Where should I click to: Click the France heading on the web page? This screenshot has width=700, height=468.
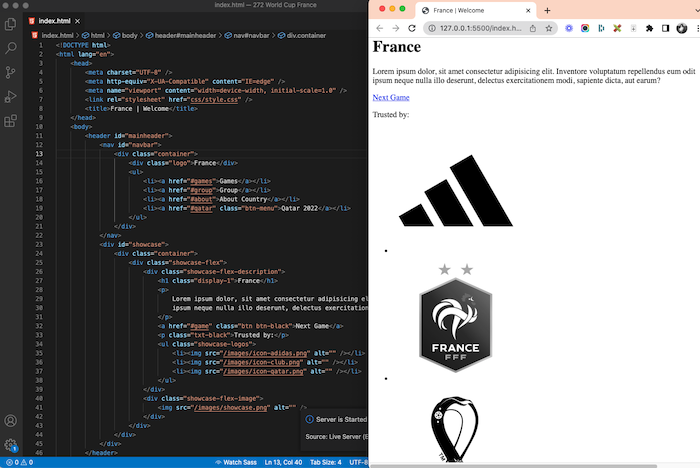tap(396, 46)
